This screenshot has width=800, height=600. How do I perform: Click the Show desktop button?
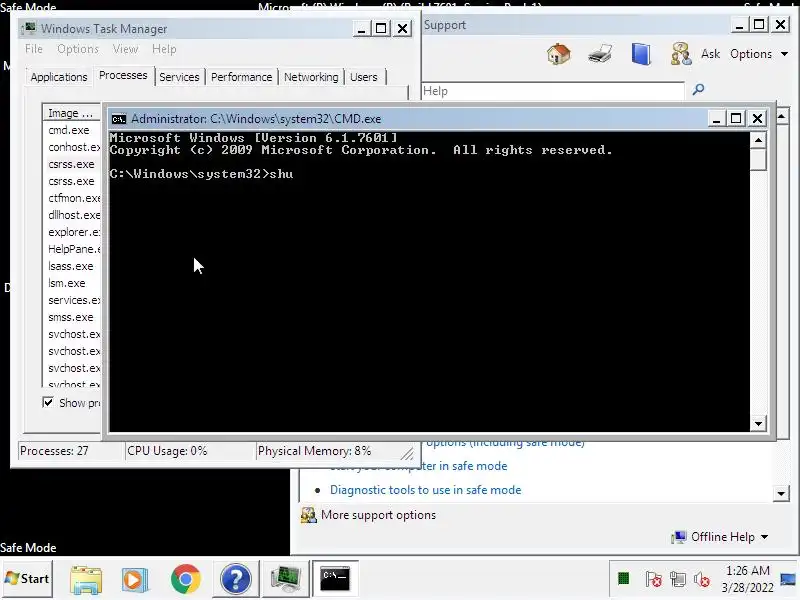(x=788, y=579)
